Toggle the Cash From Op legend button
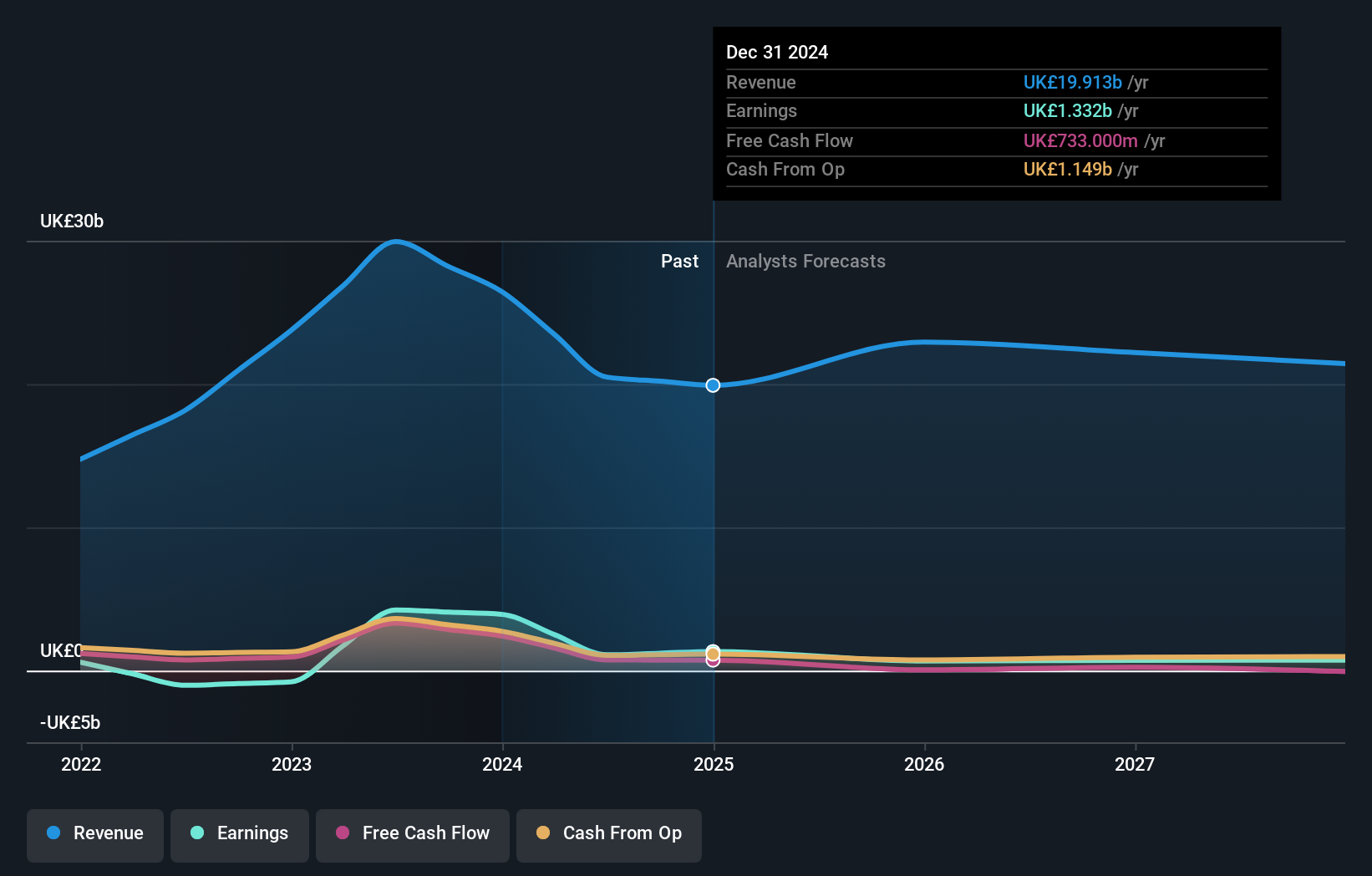 609,835
